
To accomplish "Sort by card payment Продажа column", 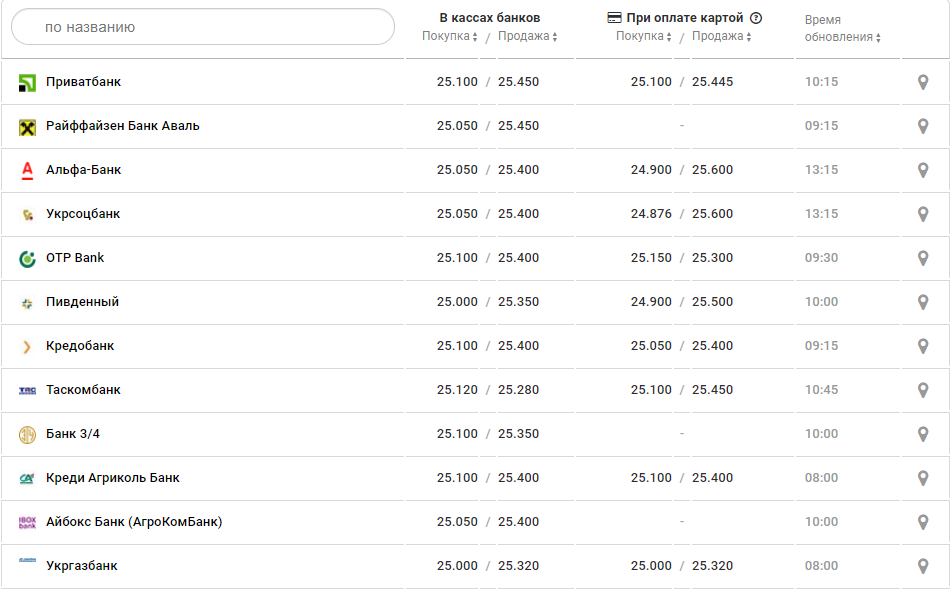I will coord(721,37).
